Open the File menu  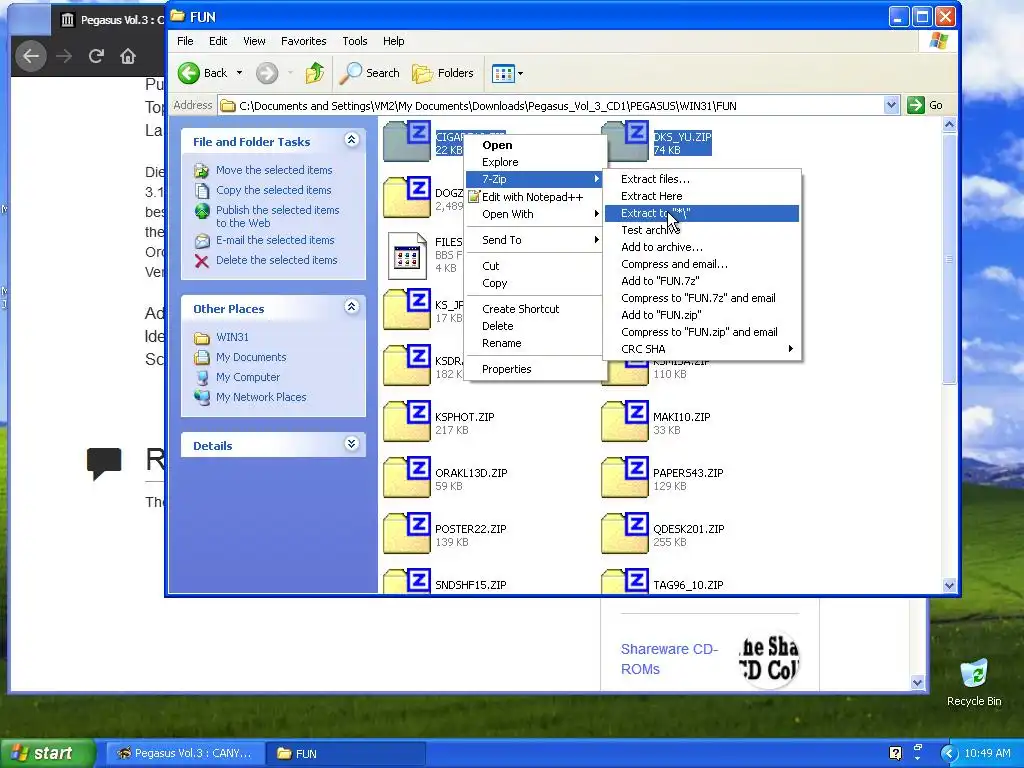(185, 41)
